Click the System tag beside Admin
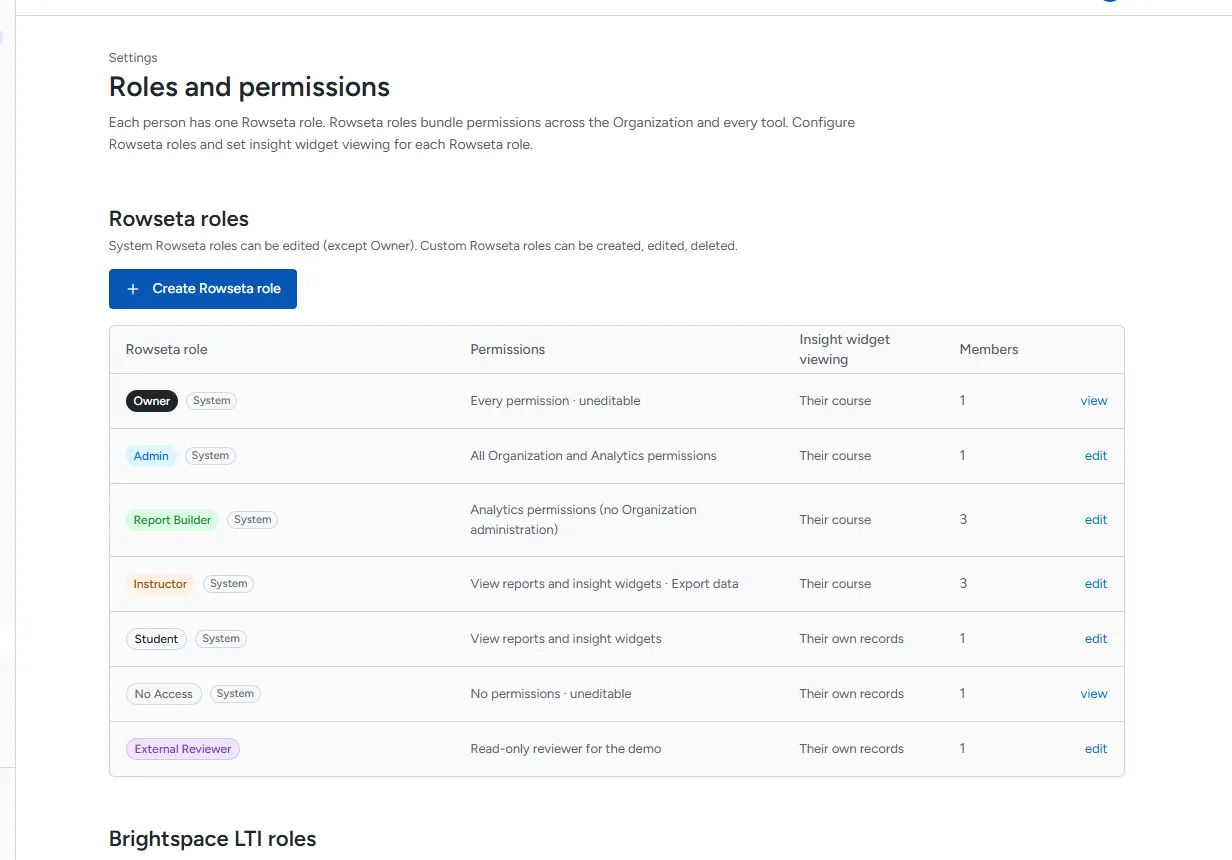This screenshot has width=1232, height=860. [x=210, y=456]
